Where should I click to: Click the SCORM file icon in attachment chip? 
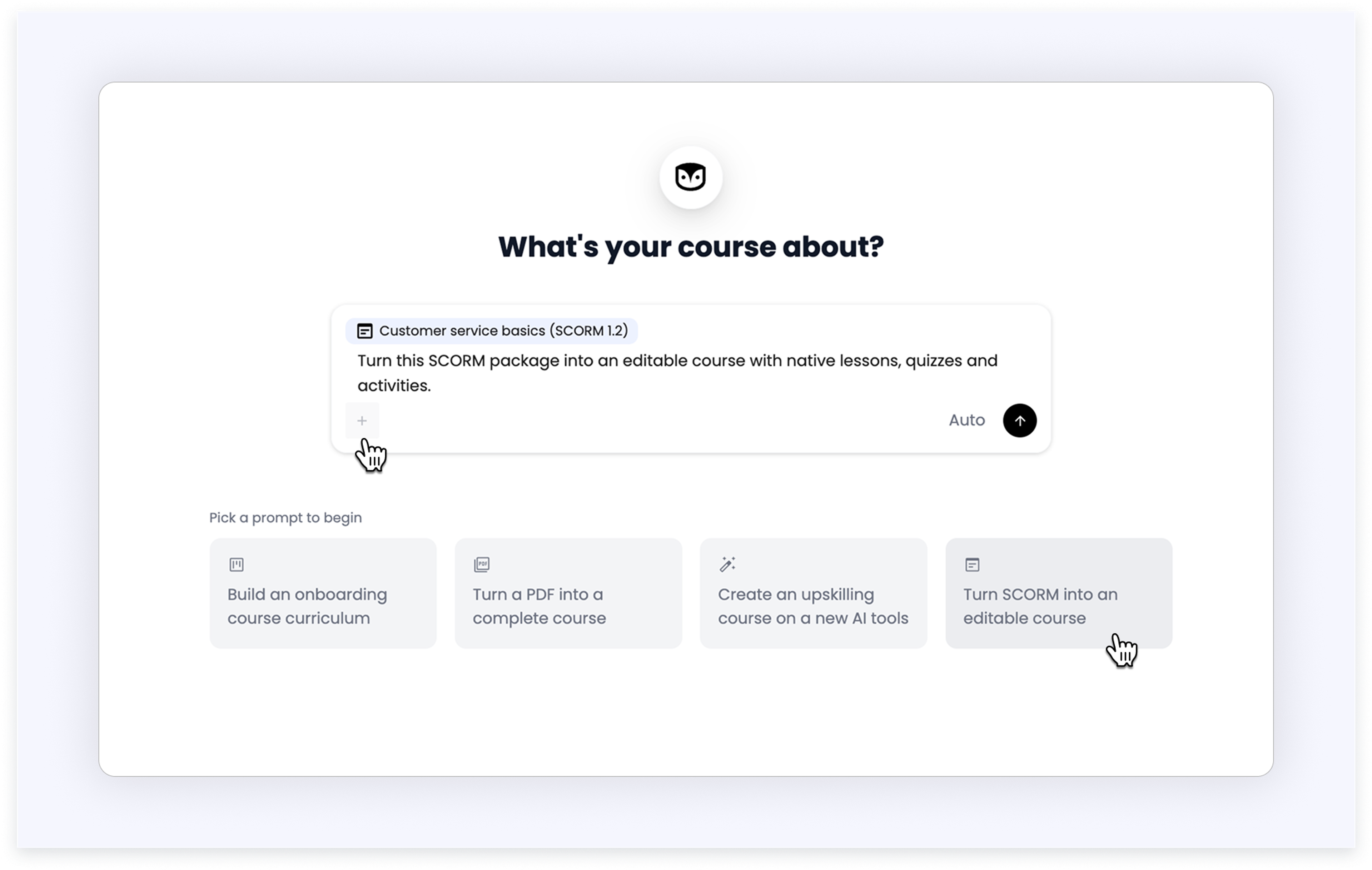(365, 331)
